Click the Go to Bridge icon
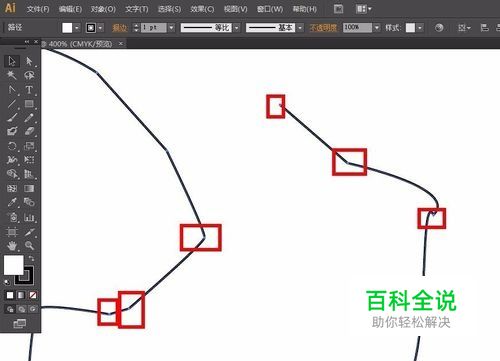Screen dimensions: 500x361 [x=338, y=9]
